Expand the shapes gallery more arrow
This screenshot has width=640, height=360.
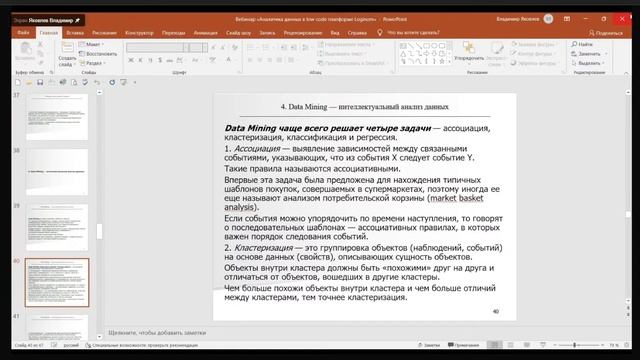click(449, 62)
